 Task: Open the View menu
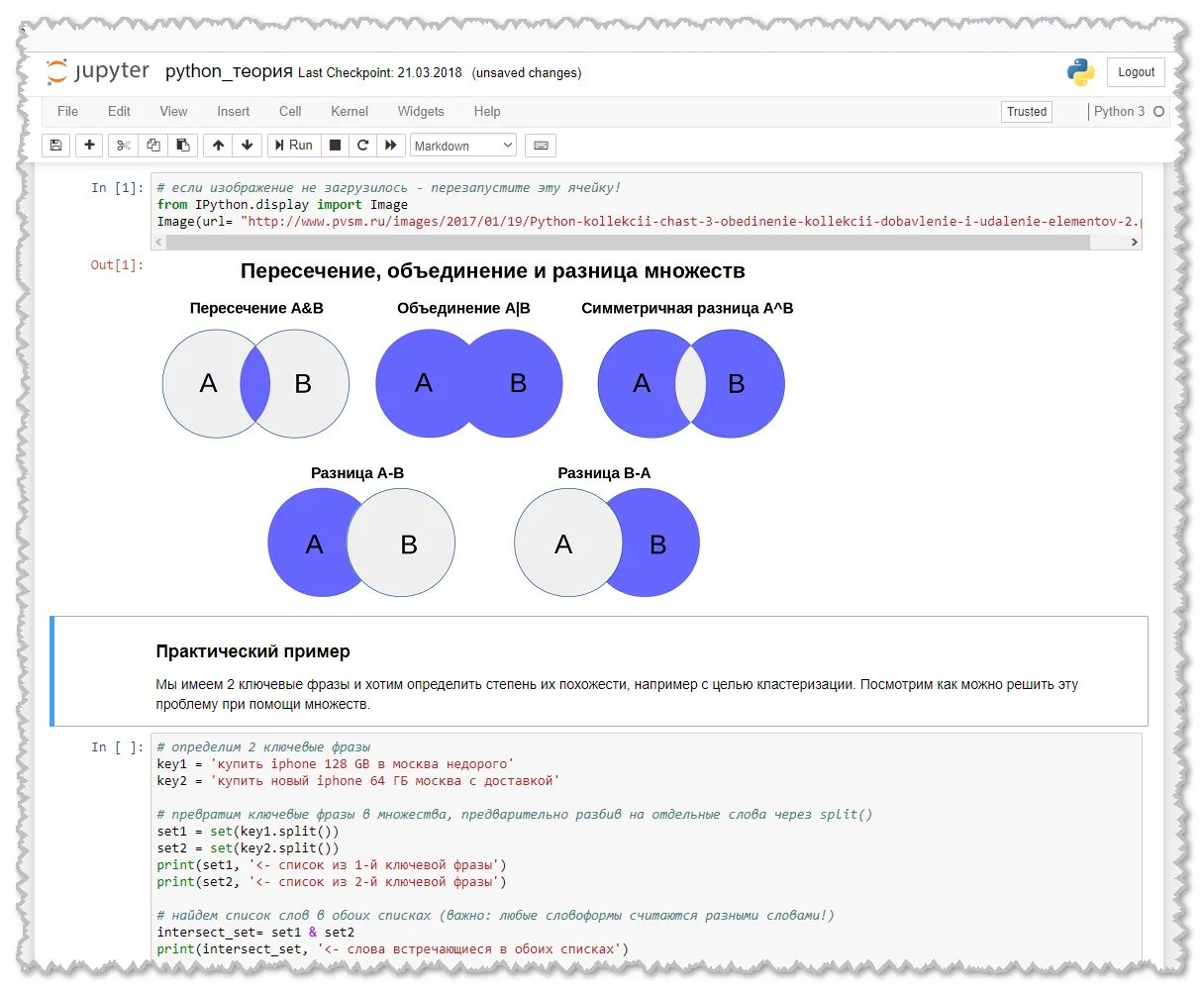173,111
